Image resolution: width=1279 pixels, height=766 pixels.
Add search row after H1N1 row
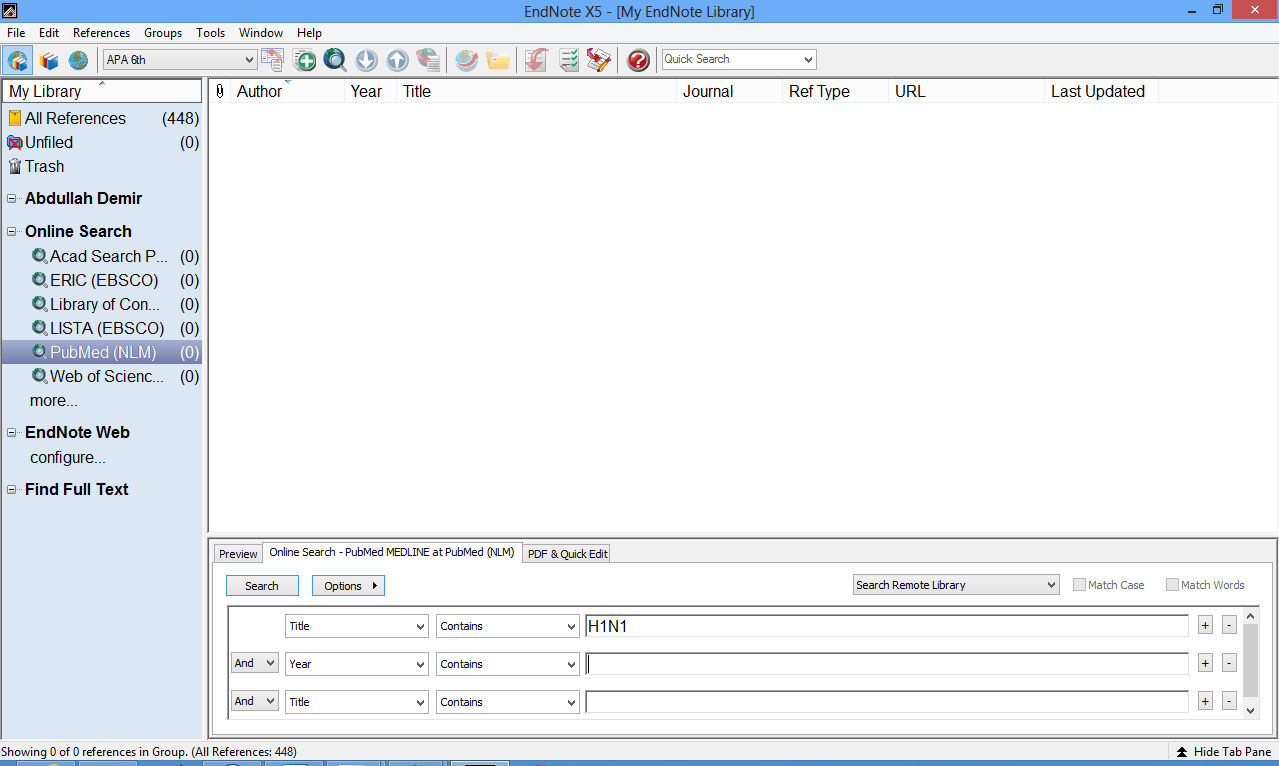(x=1205, y=625)
